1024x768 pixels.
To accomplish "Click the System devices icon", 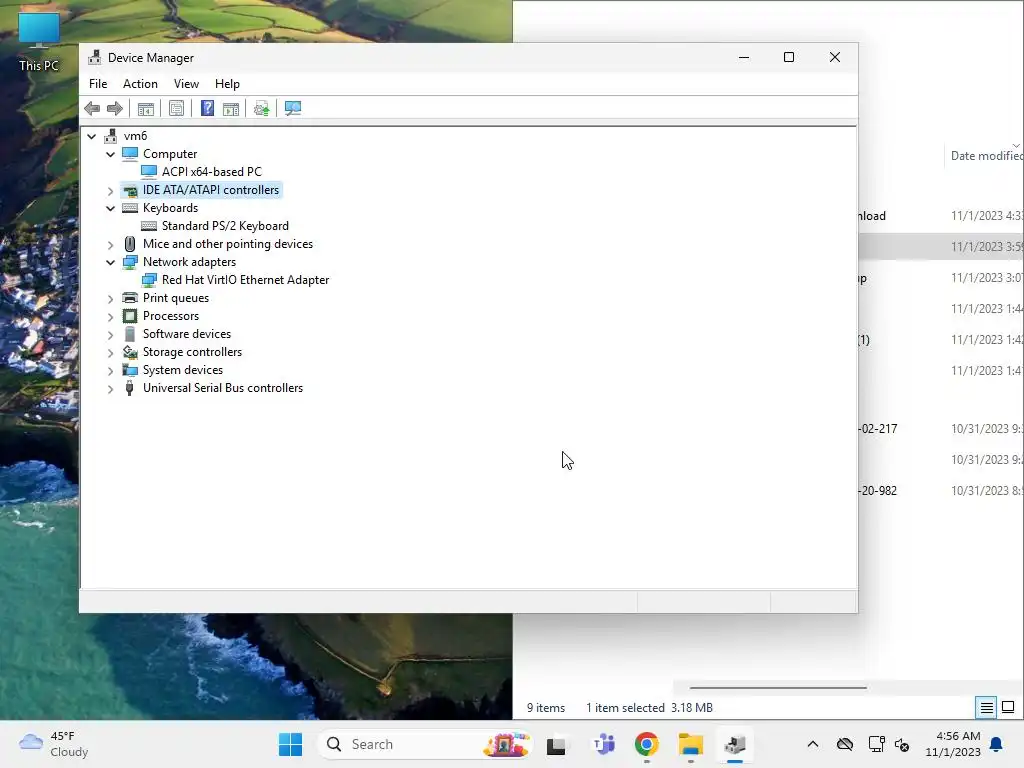I will (130, 370).
